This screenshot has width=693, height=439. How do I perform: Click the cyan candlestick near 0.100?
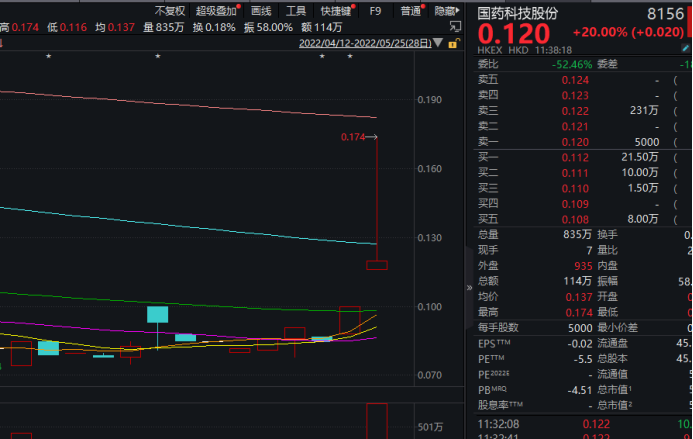pyautogui.click(x=157, y=314)
